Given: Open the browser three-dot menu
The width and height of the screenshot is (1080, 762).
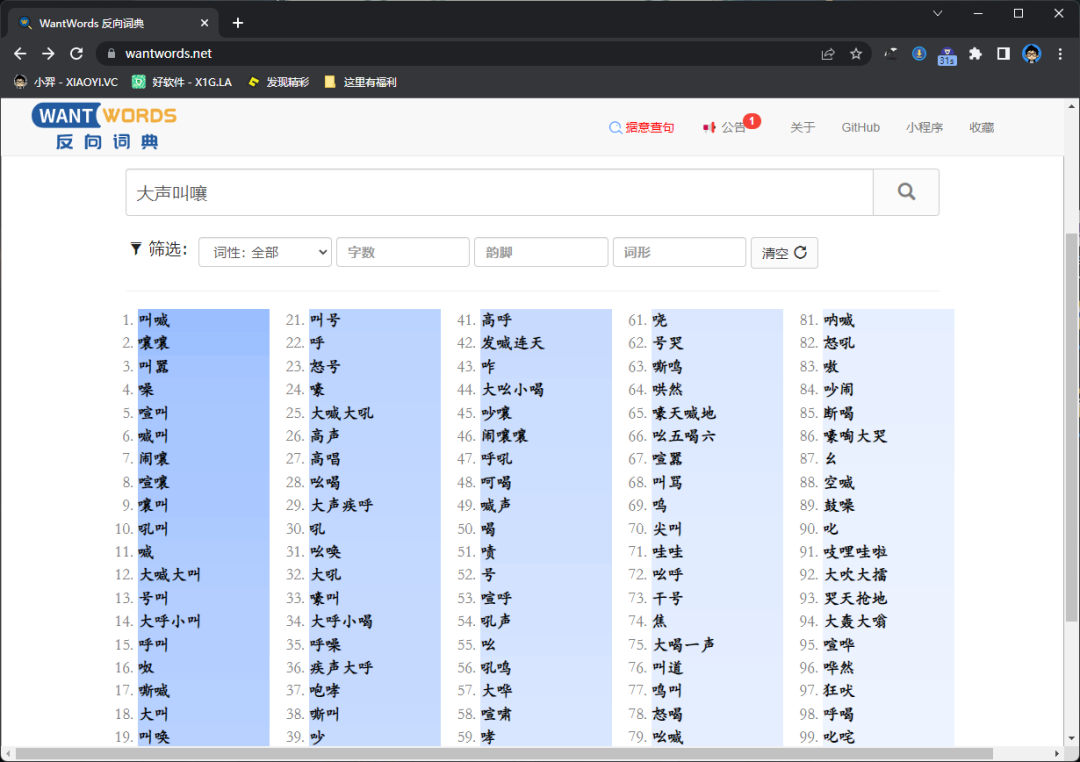Looking at the screenshot, I should pos(1060,53).
